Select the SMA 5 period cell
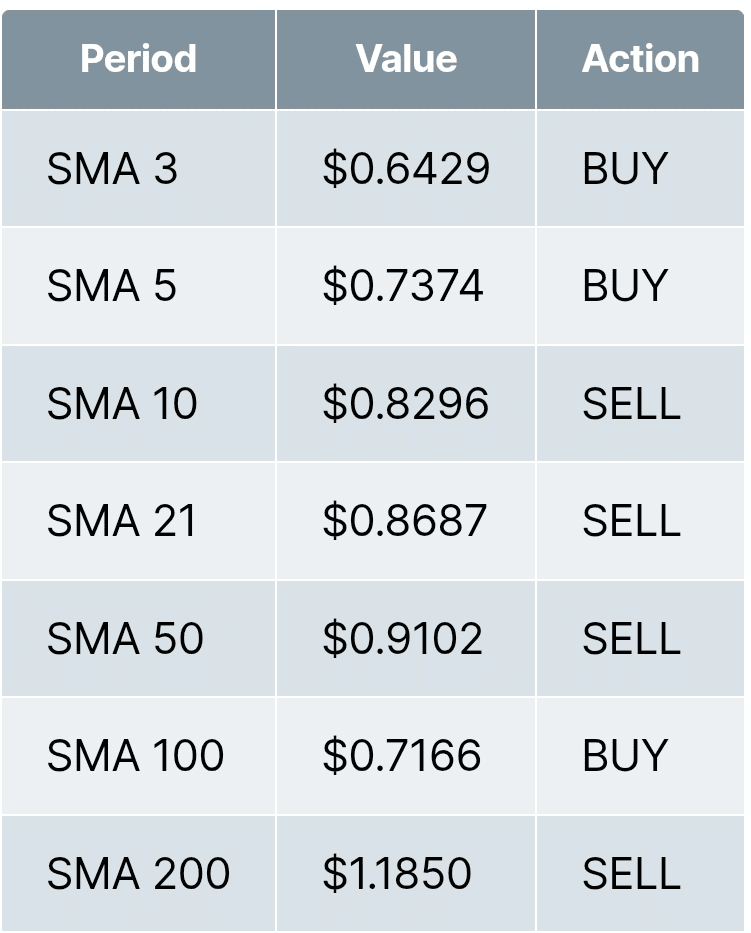The height and width of the screenshot is (933, 751). pyautogui.click(x=112, y=286)
